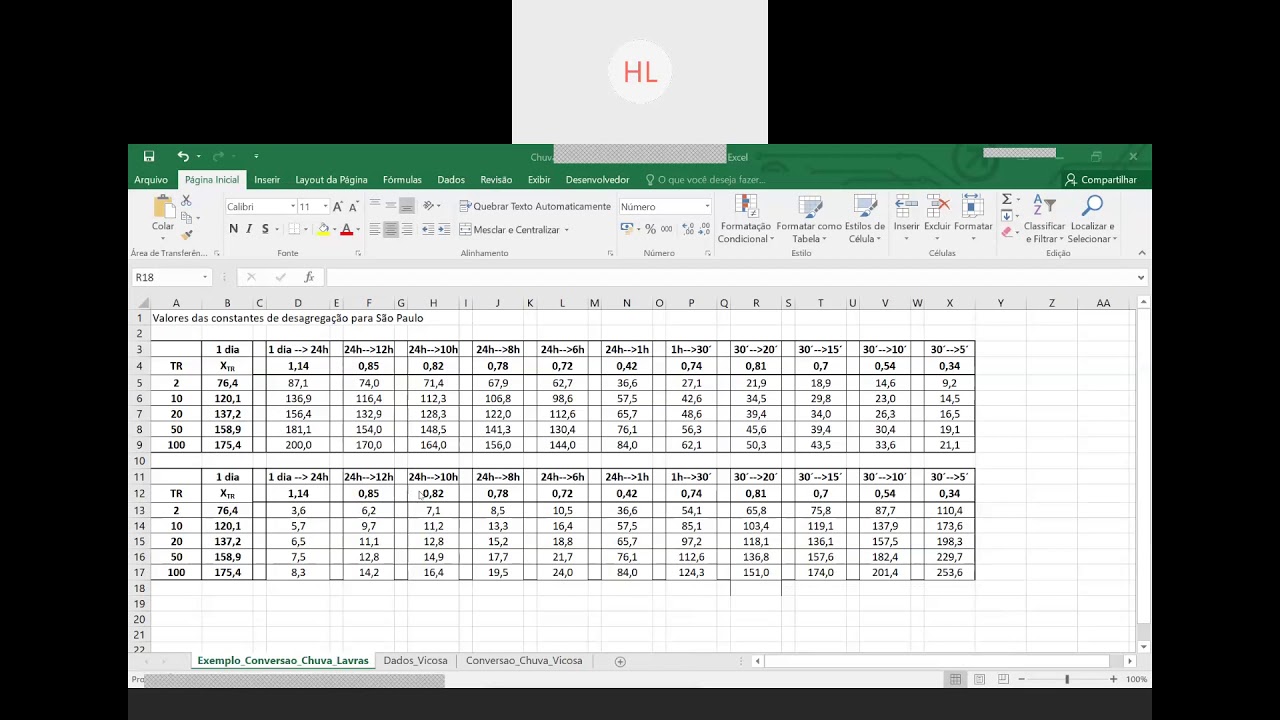Open the Número format dropdown
This screenshot has width=1280, height=720.
707,207
